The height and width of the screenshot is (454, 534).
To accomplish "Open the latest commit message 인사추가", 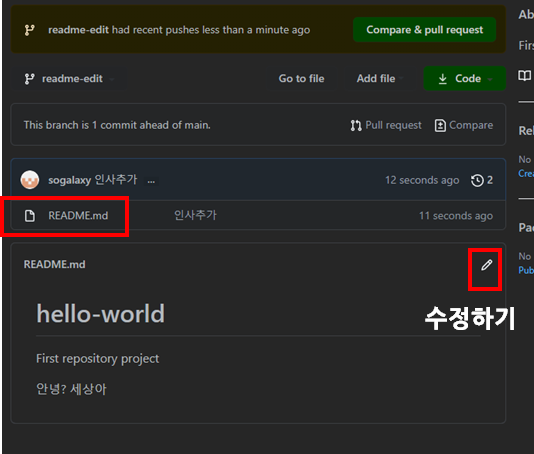I will [x=116, y=179].
